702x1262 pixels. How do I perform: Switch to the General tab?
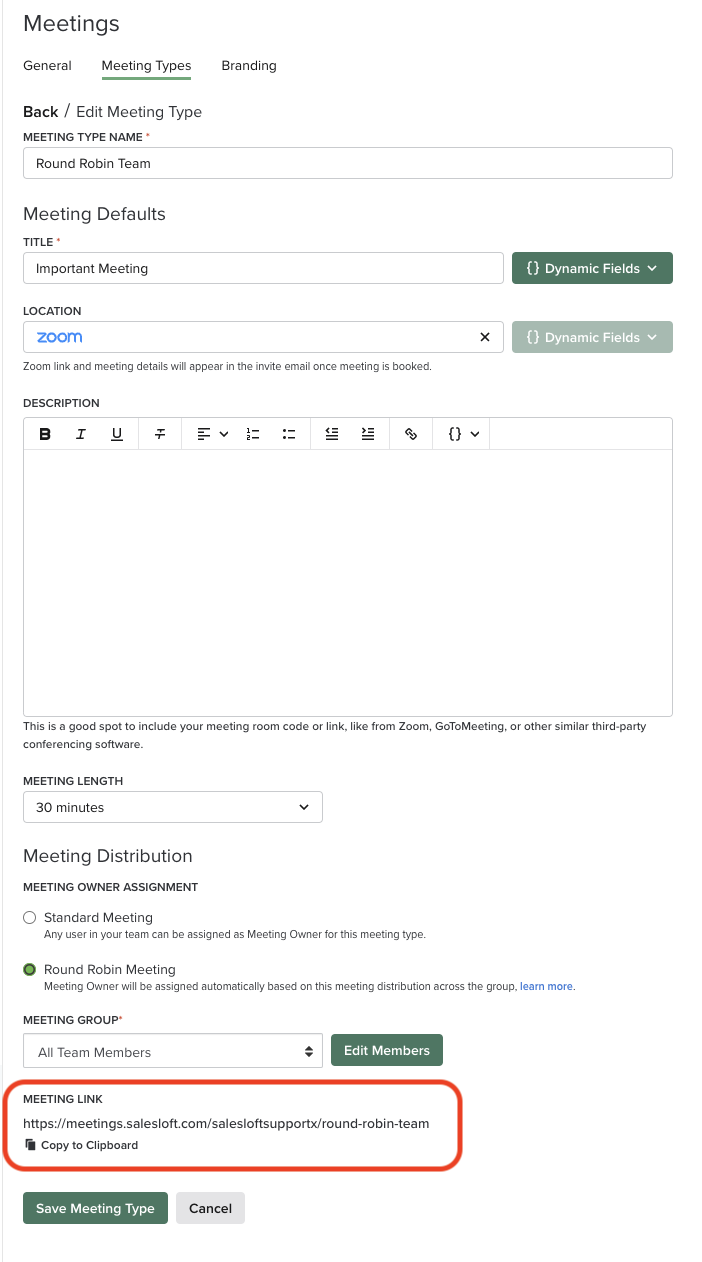(x=47, y=66)
